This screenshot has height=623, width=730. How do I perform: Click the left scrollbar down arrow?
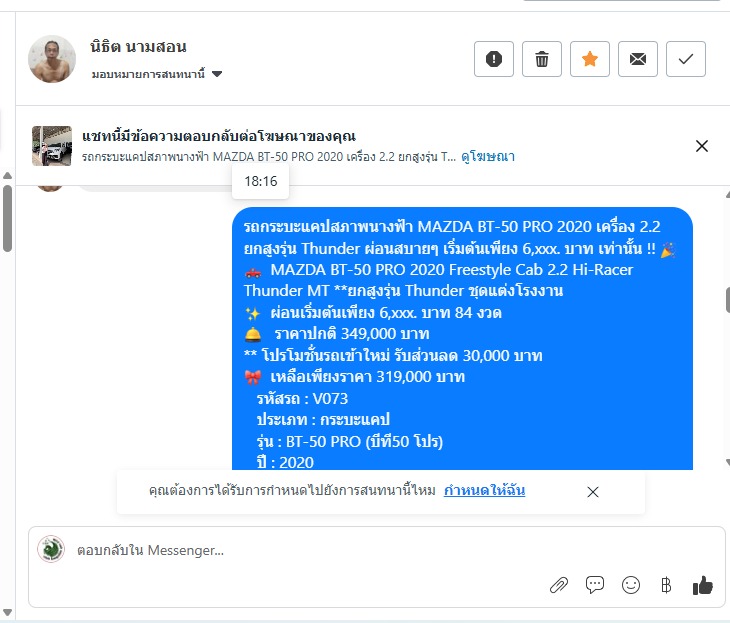(7, 613)
